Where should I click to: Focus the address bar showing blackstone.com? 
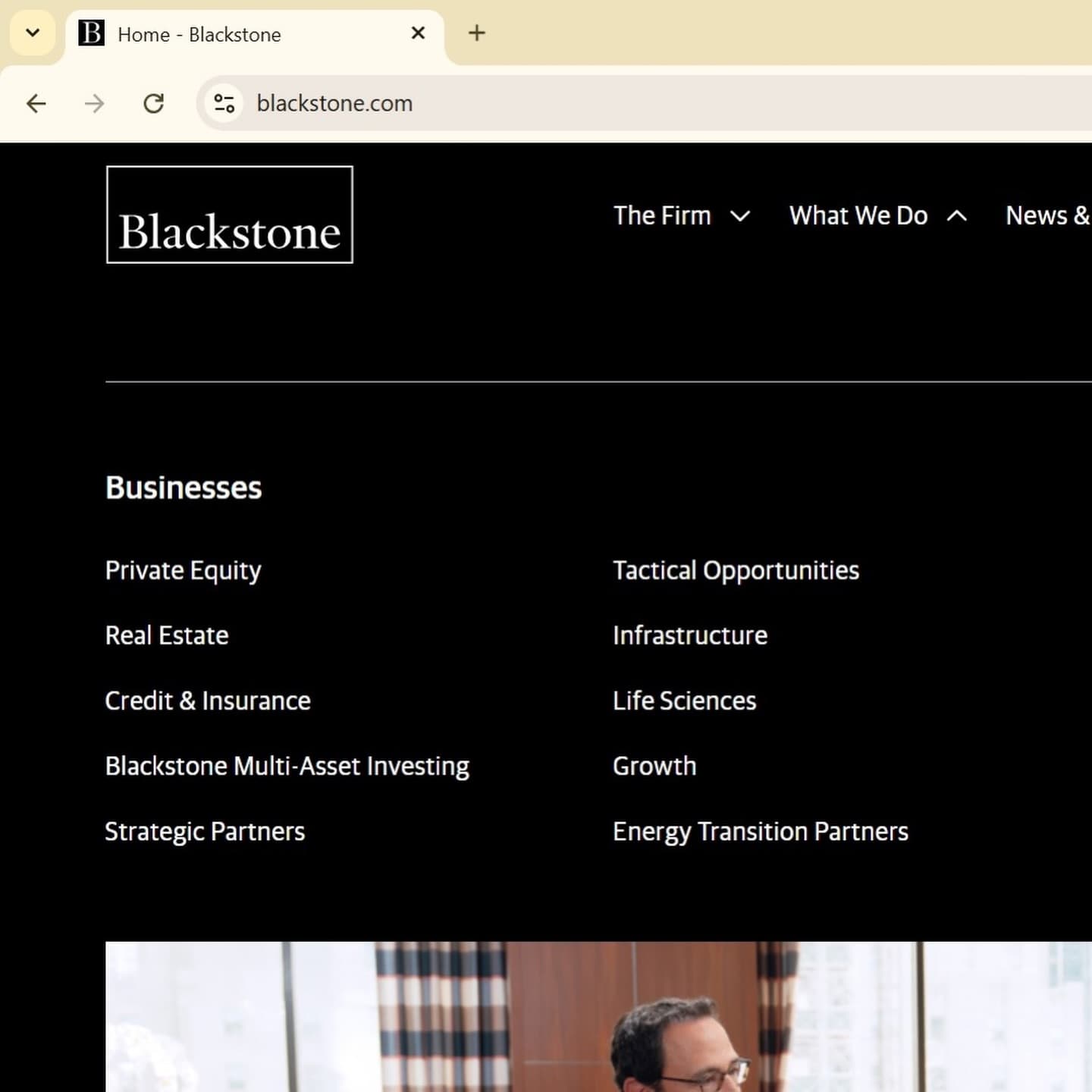coord(645,103)
